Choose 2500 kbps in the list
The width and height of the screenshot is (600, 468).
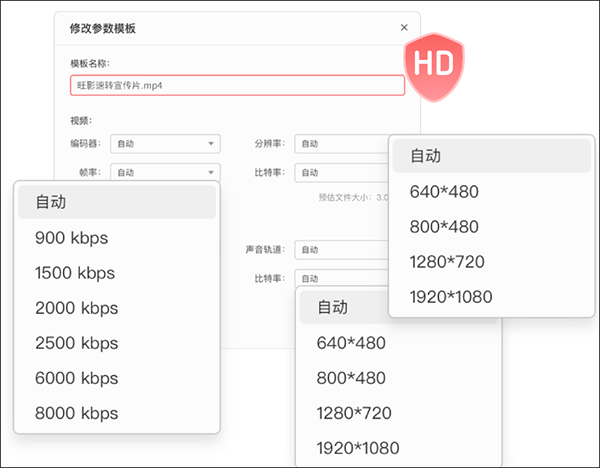116,343
